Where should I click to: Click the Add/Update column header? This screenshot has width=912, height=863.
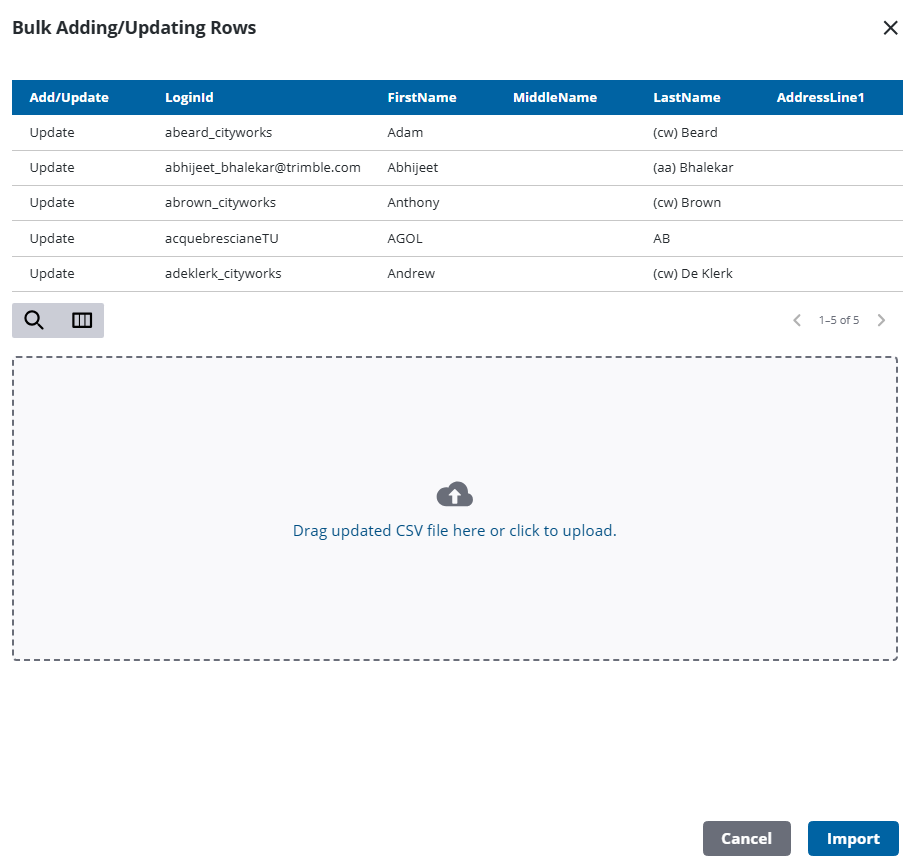click(x=69, y=98)
